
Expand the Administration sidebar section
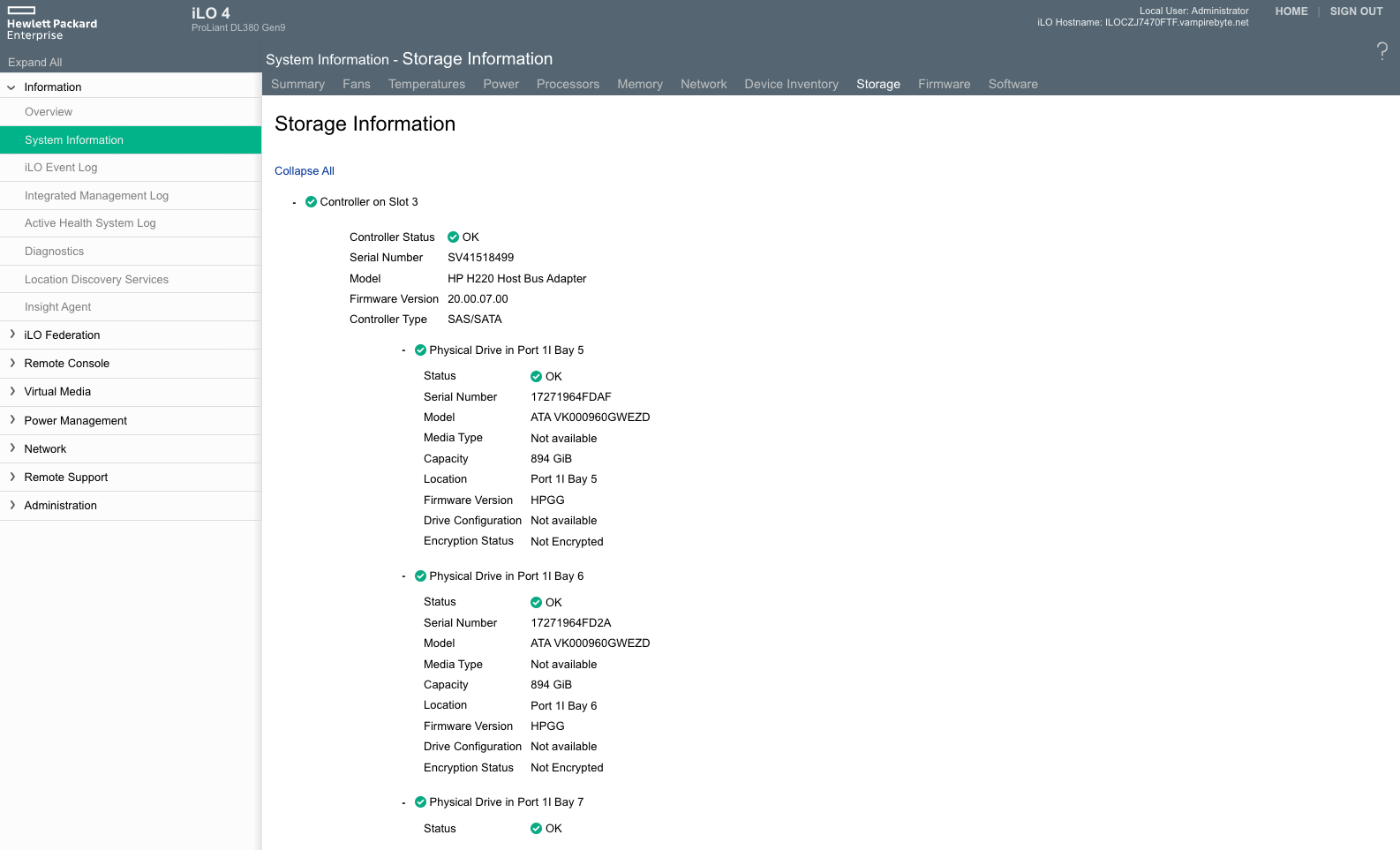[x=12, y=505]
